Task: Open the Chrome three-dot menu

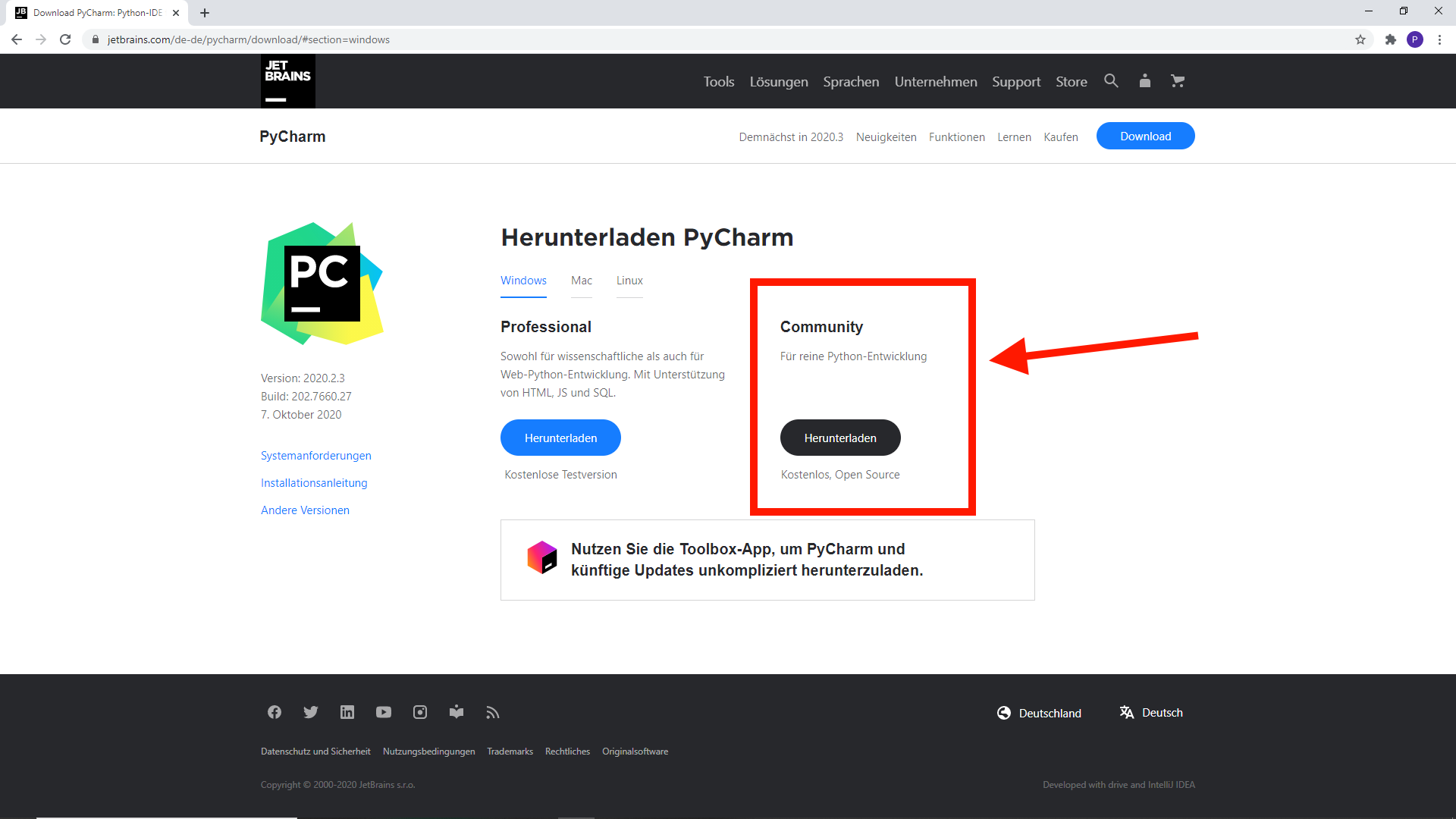Action: coord(1439,39)
